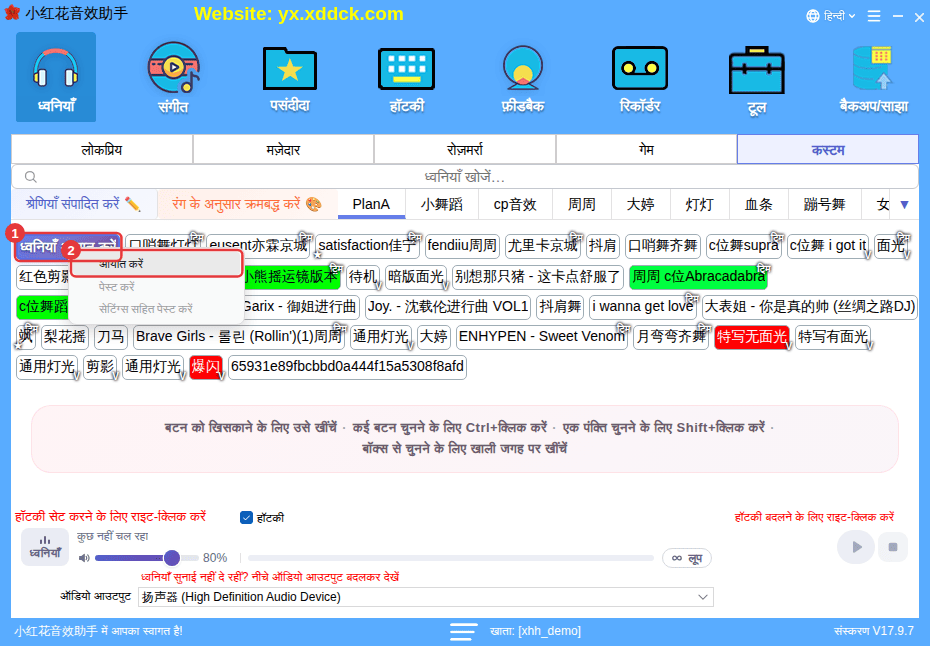Play the 65931e89fbcbbd0a444f15a5308f8afd sound
This screenshot has width=930, height=646.
[x=347, y=367]
